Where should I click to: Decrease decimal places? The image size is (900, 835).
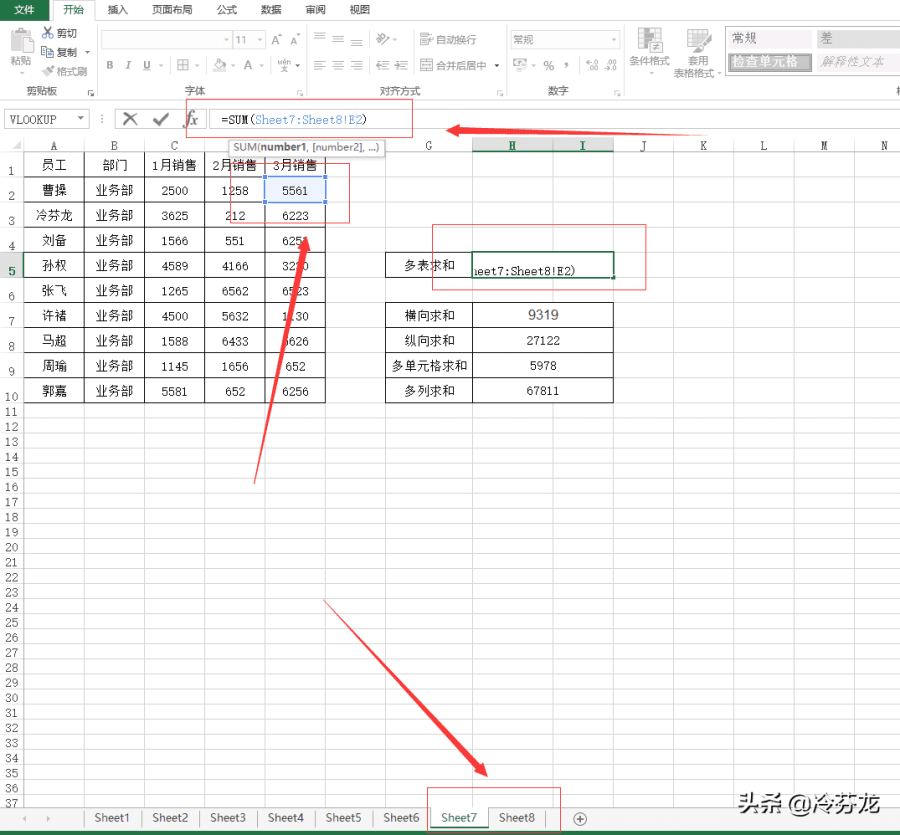coord(611,65)
